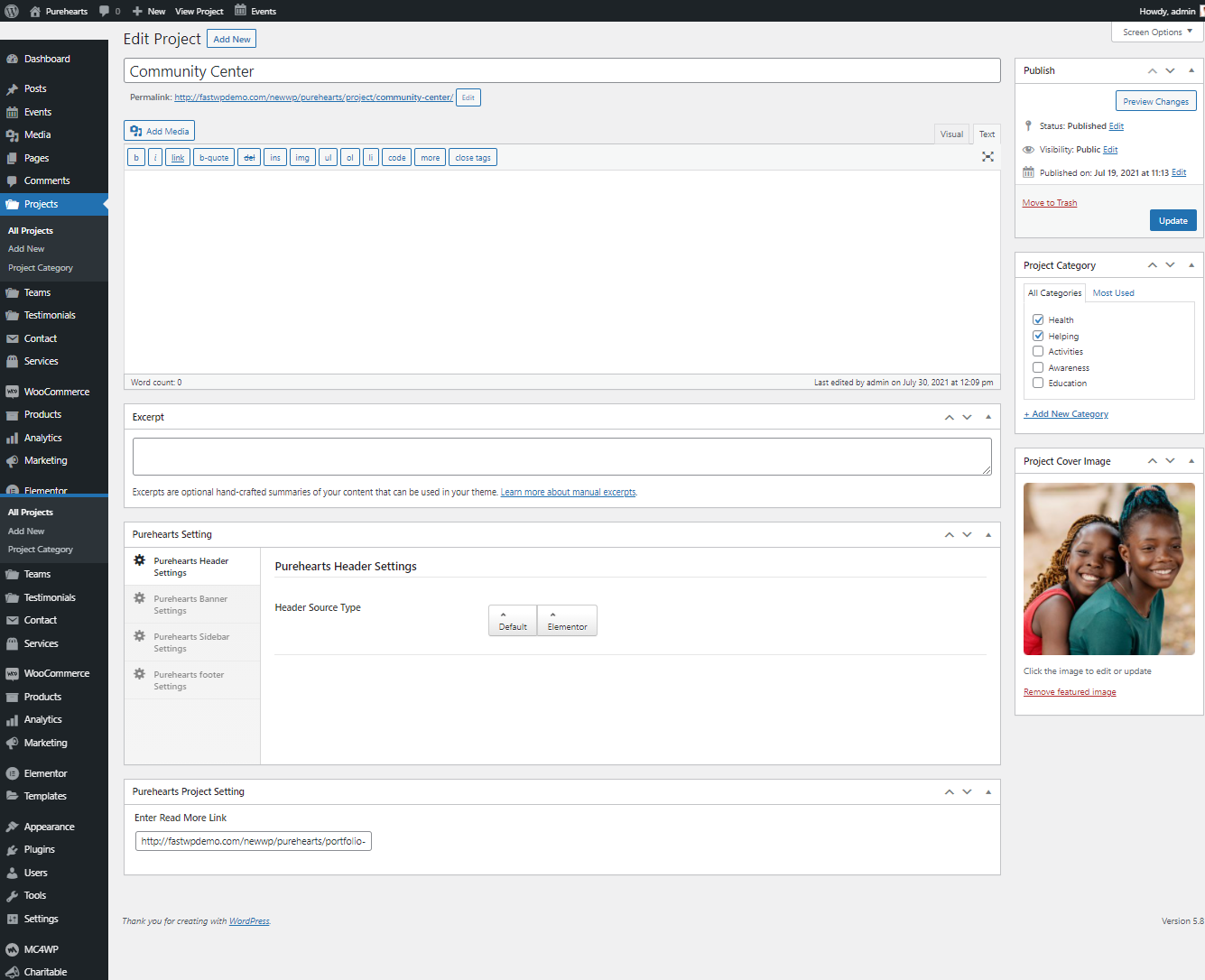This screenshot has height=980, width=1205.
Task: Switch to the Visual editor tab
Action: [951, 134]
